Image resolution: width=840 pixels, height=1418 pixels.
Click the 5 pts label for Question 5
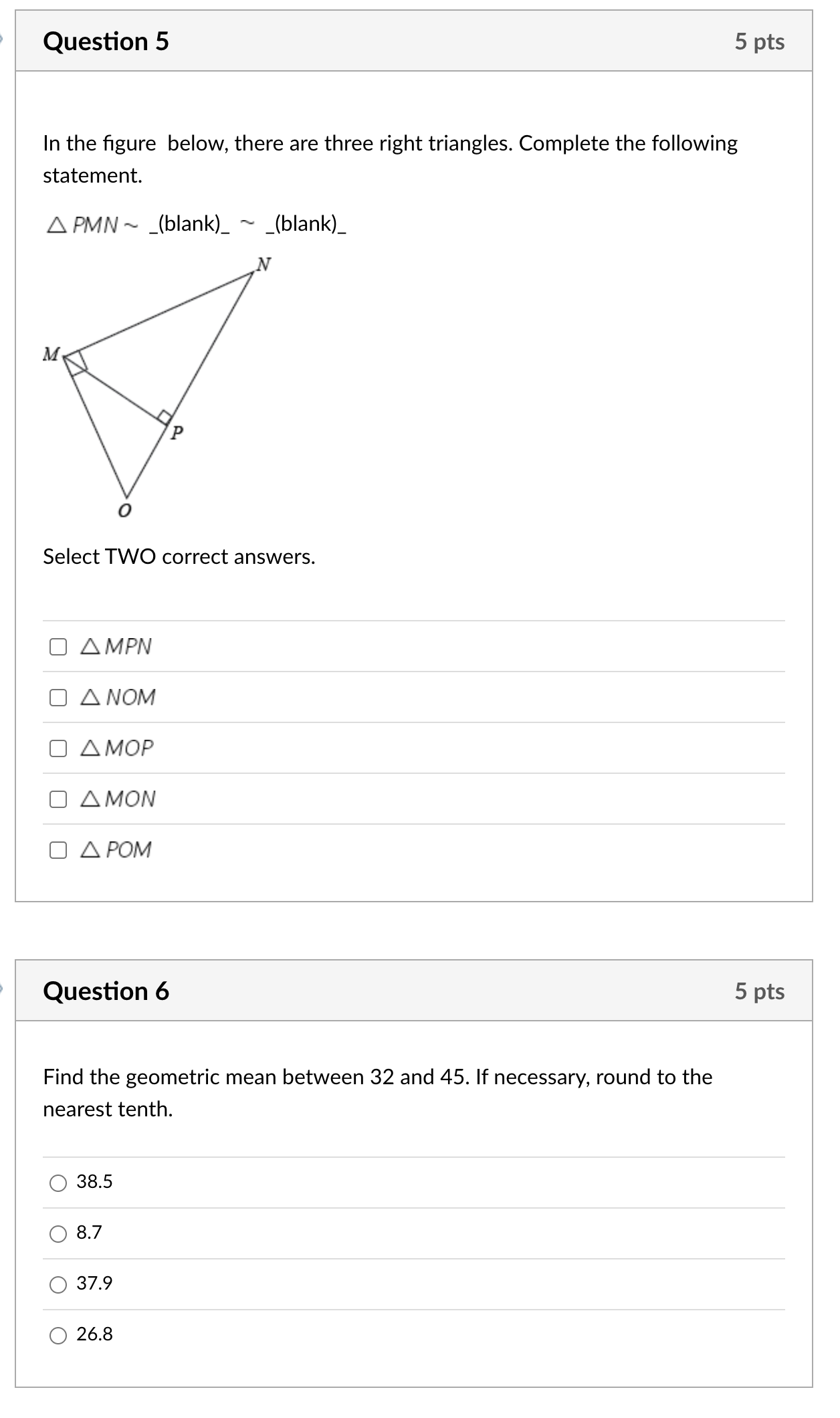762,42
